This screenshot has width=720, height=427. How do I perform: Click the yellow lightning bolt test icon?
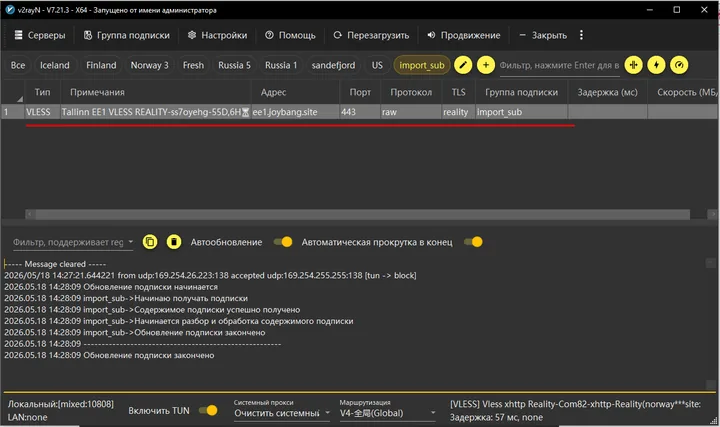click(x=656, y=65)
